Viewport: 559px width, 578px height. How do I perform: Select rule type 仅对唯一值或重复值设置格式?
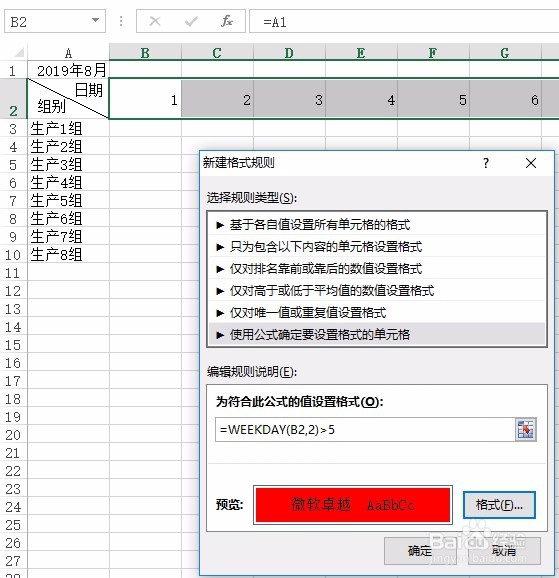coord(377,313)
